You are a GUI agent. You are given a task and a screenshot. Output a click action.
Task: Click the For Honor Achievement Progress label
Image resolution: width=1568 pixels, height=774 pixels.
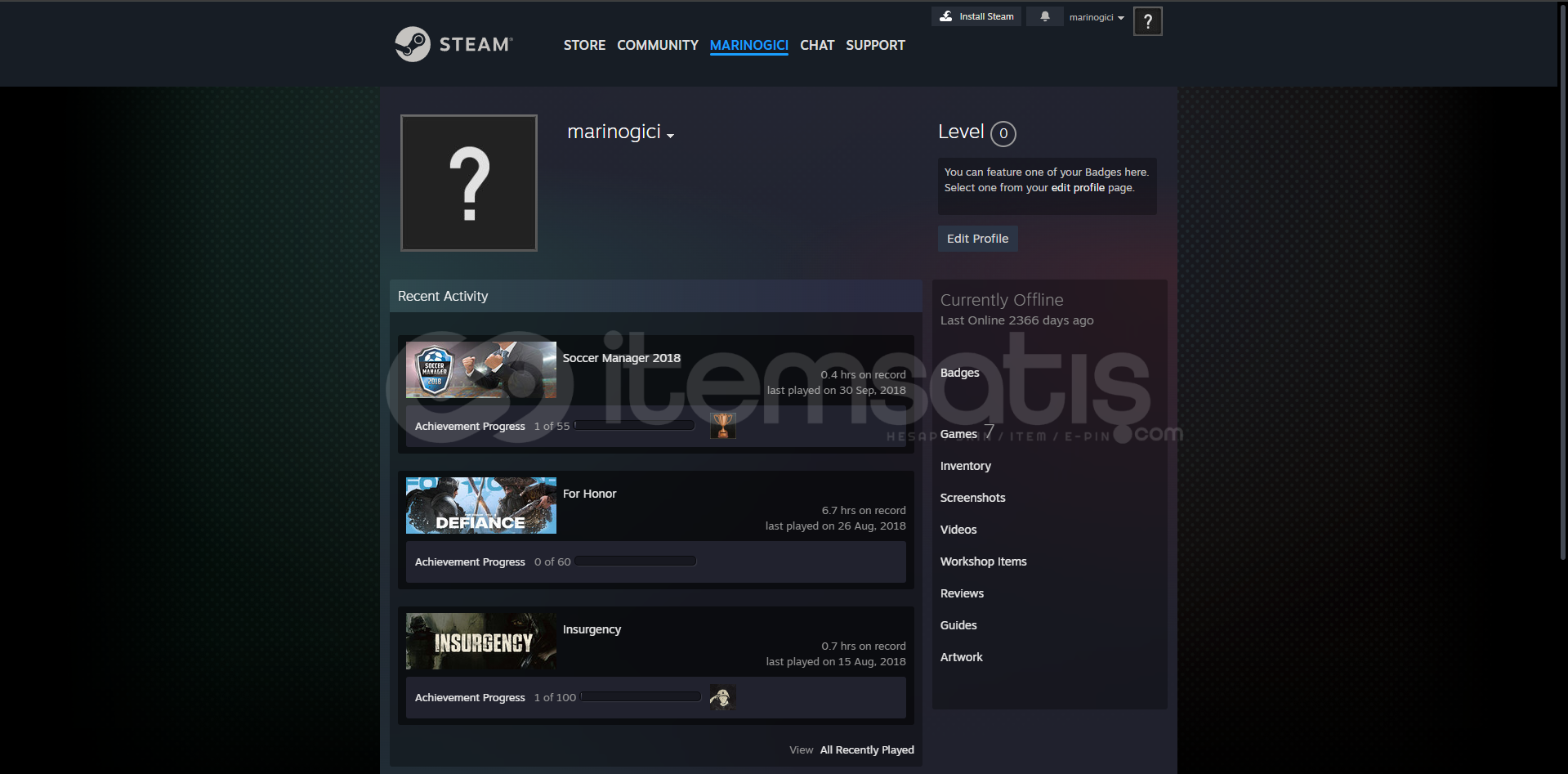[x=470, y=562]
